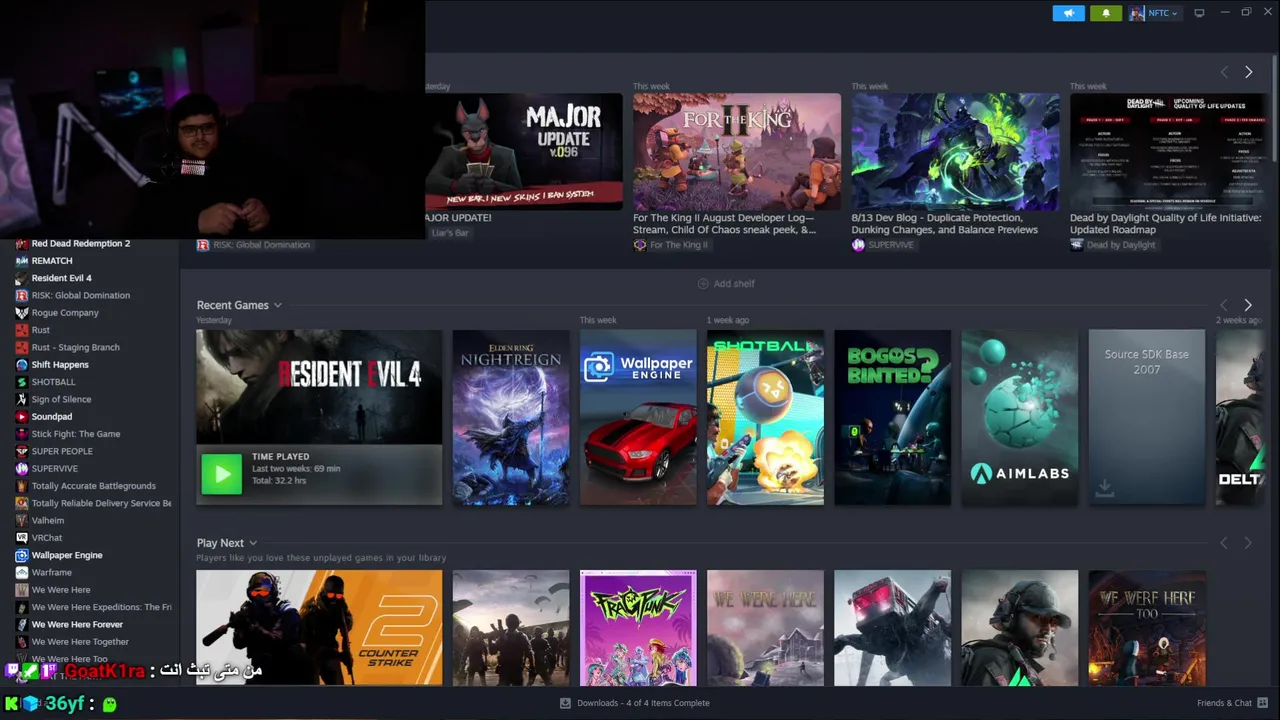Open We Were Here Too card in Play Next
Viewport: 1280px width, 720px height.
click(1146, 628)
